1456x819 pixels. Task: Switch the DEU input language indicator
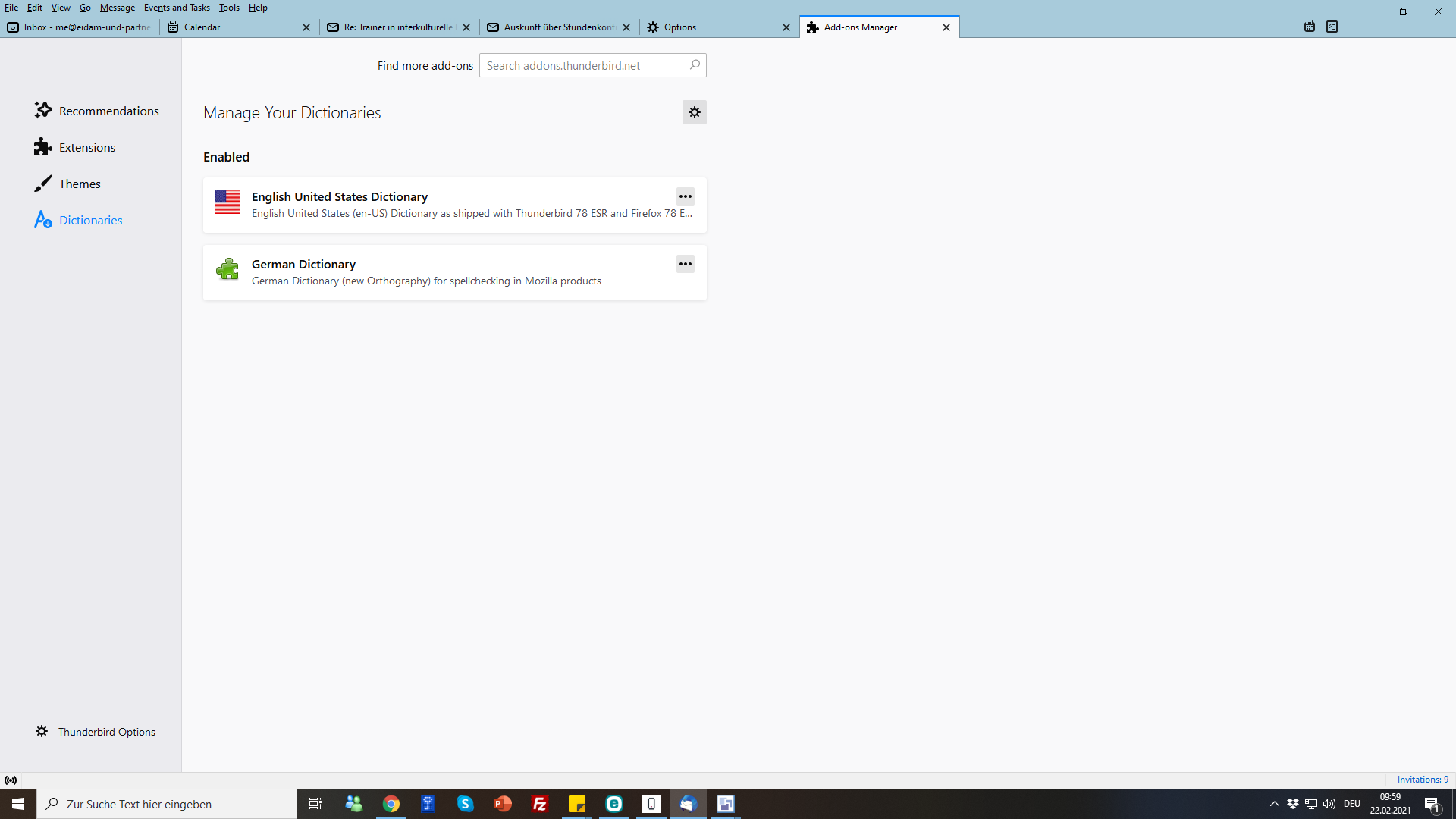(x=1352, y=804)
